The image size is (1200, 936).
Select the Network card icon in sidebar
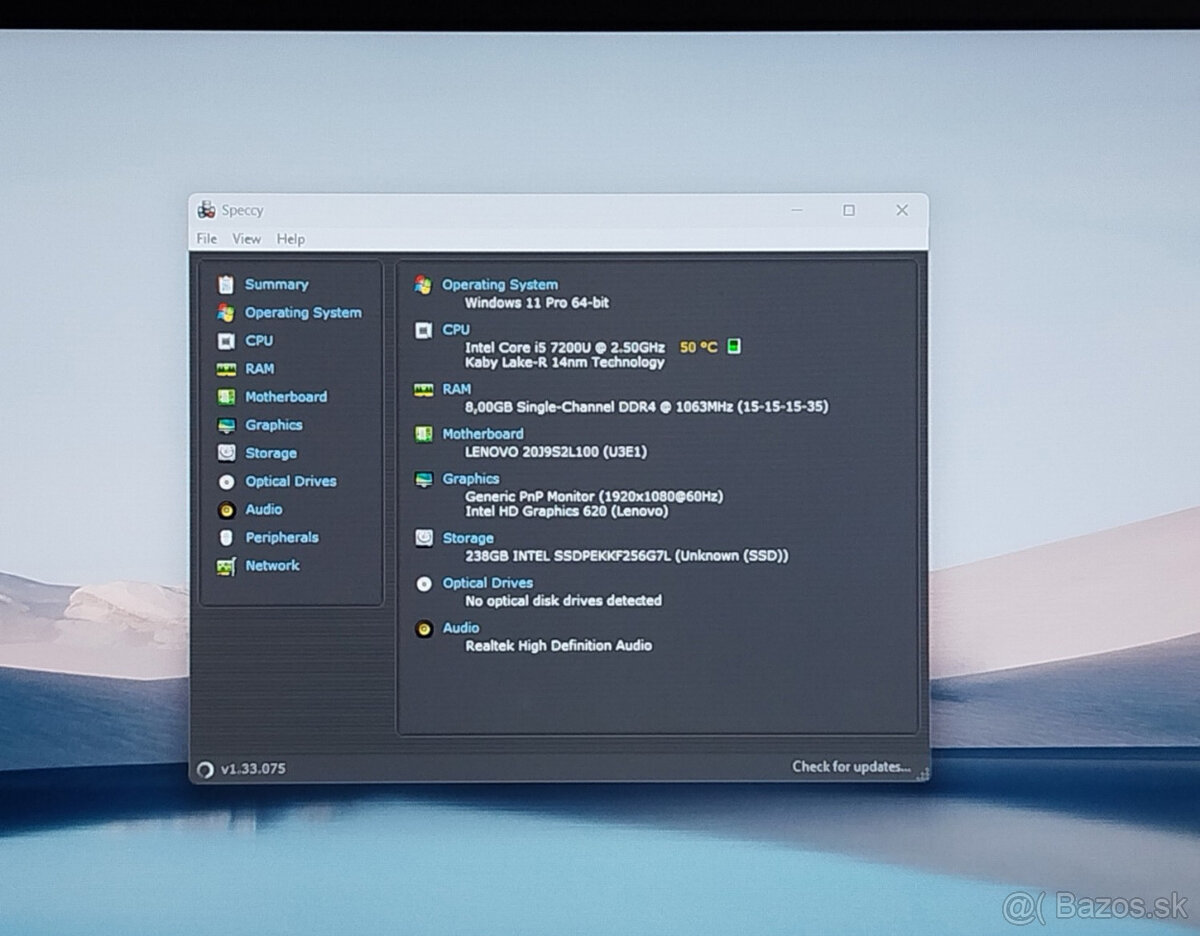point(227,566)
